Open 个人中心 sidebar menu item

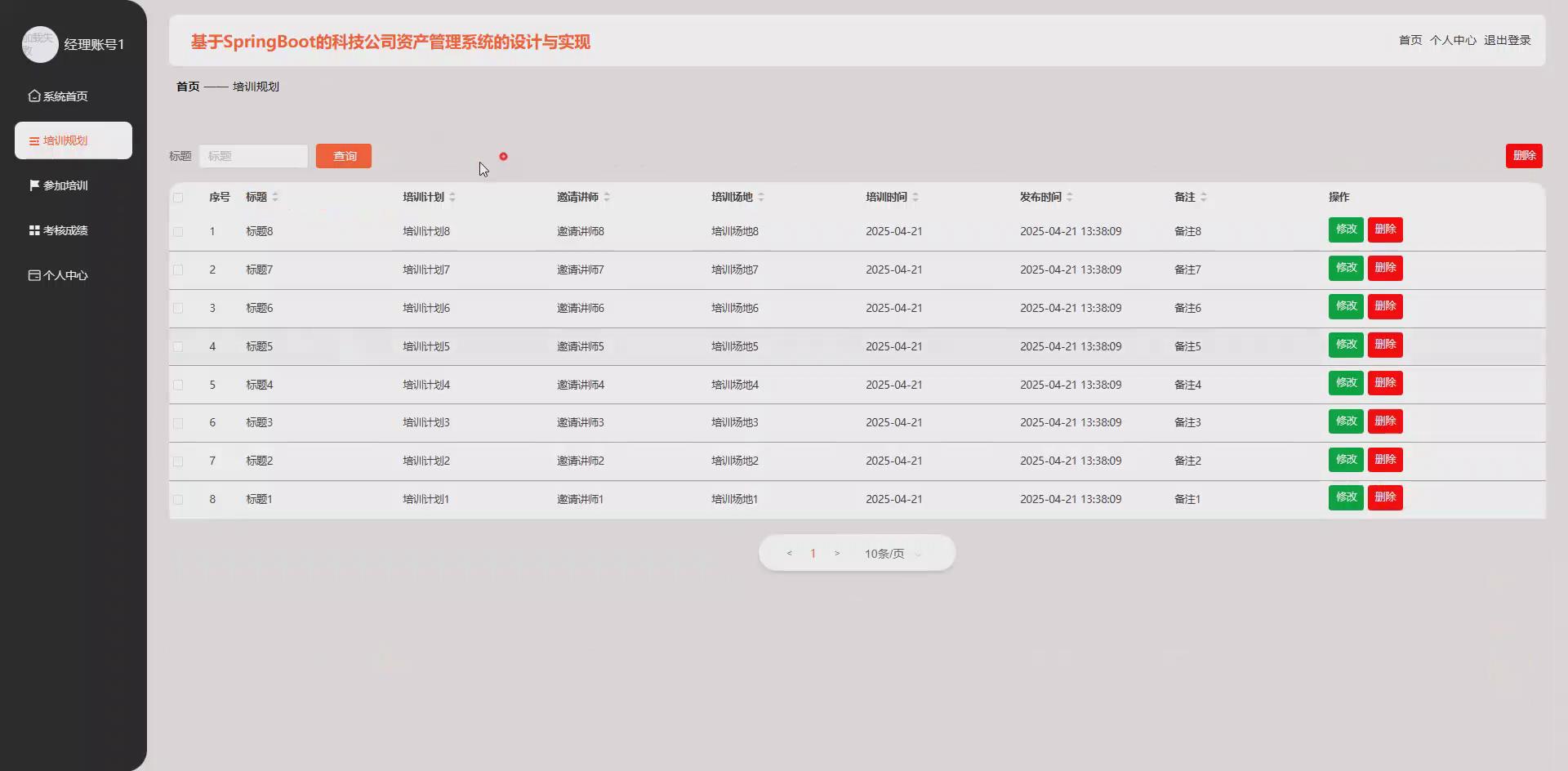73,275
